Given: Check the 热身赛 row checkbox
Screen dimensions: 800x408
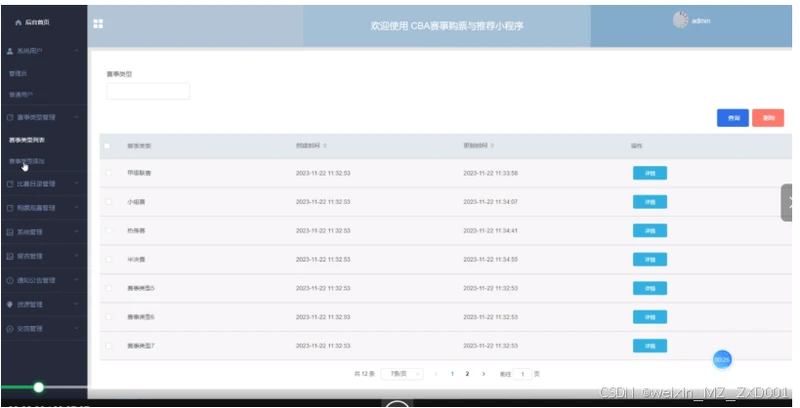Looking at the screenshot, I should coord(108,231).
